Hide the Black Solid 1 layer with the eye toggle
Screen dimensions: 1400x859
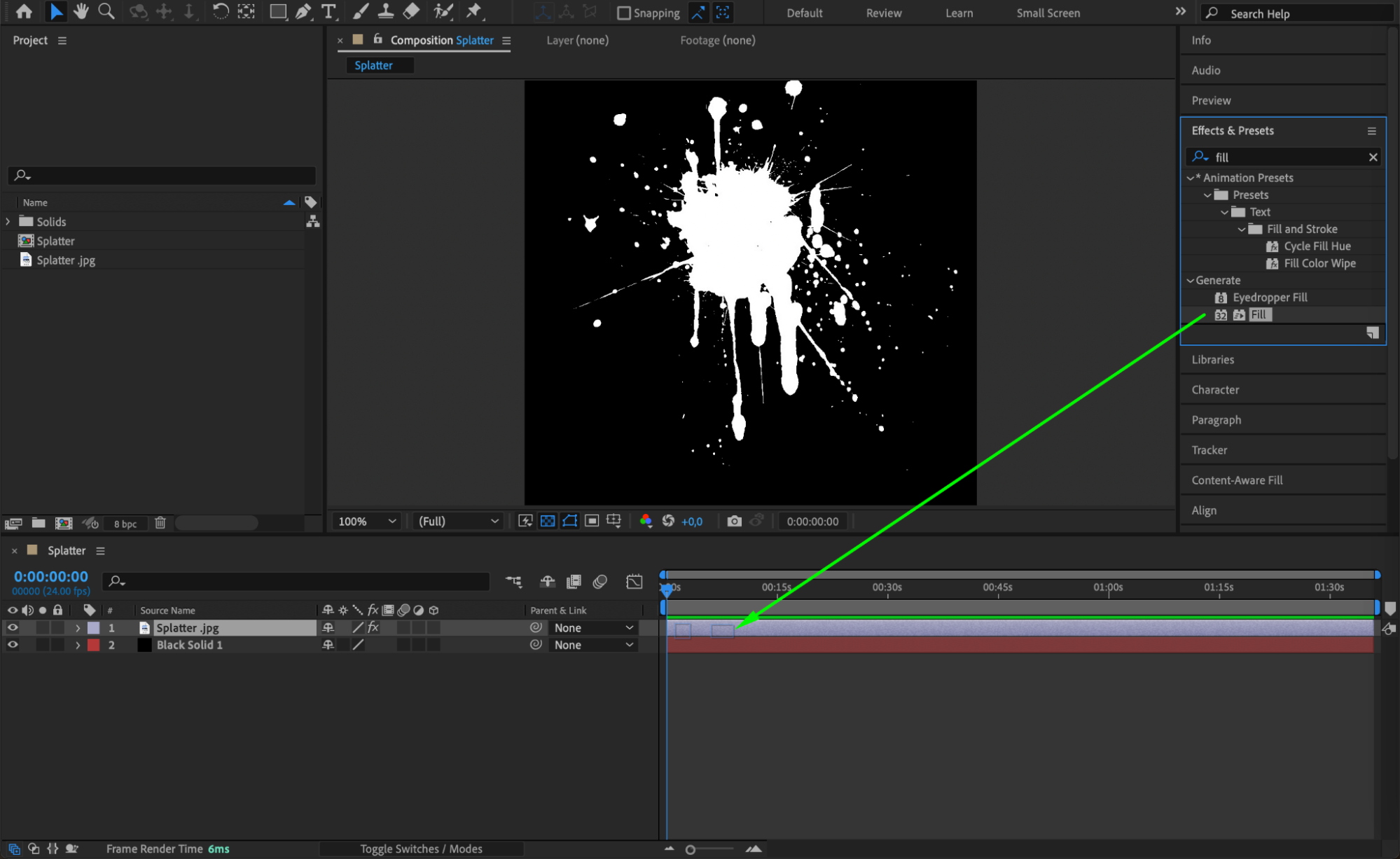tap(12, 645)
